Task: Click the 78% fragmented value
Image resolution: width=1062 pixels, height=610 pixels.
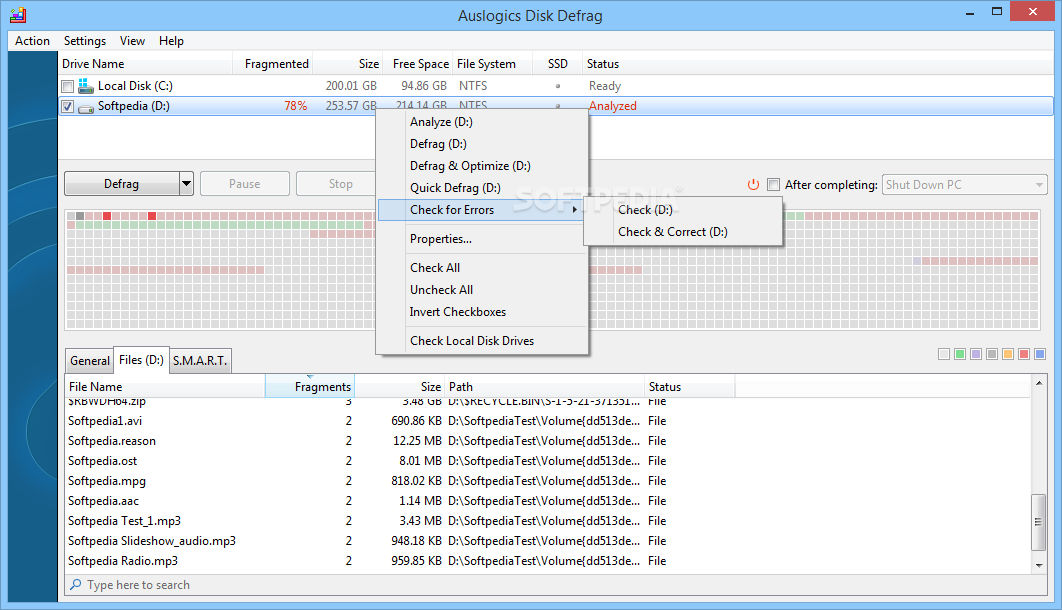Action: pos(295,106)
